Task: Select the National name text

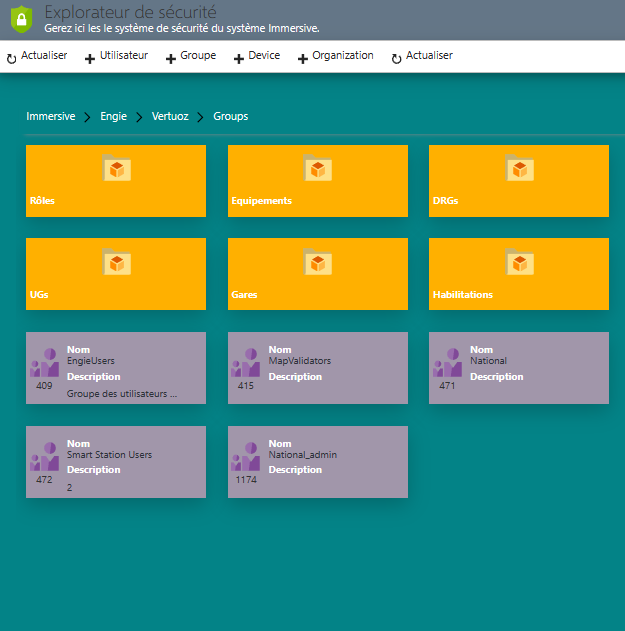Action: [x=488, y=361]
